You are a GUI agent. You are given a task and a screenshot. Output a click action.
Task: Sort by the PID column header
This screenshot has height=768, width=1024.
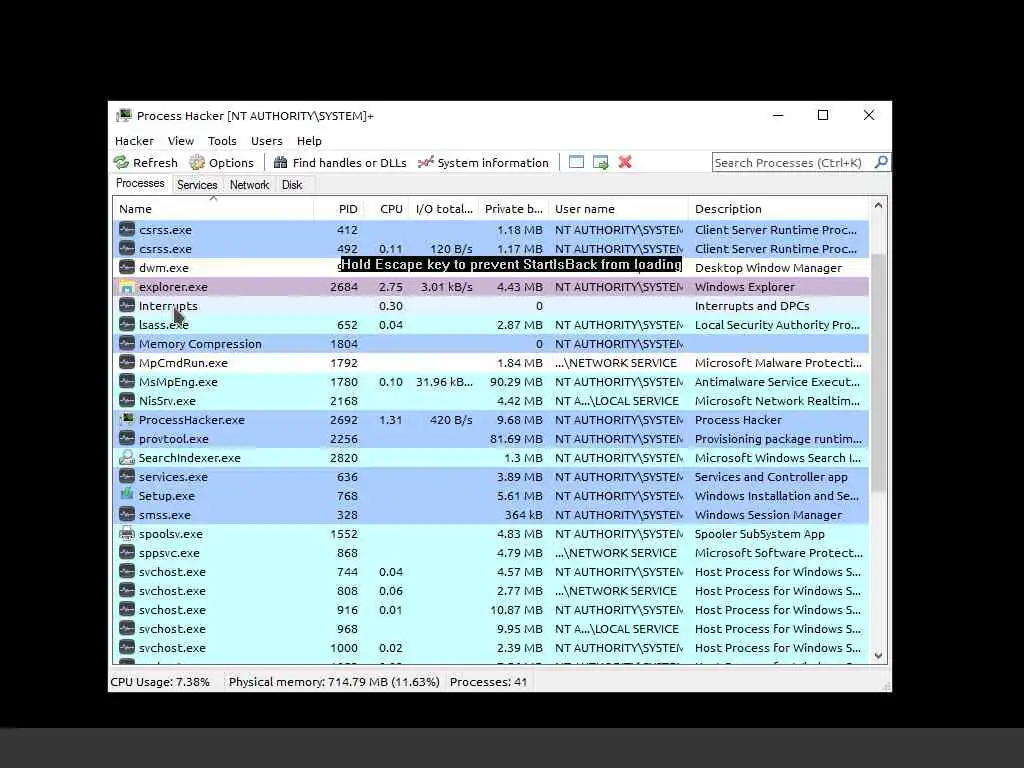pos(338,209)
